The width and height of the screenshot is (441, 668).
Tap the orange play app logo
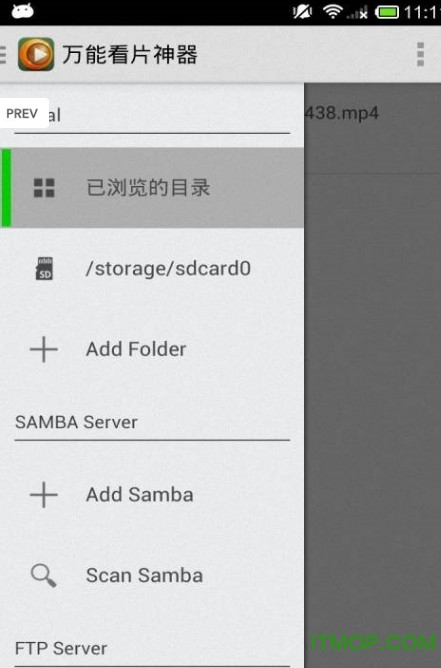click(x=36, y=54)
